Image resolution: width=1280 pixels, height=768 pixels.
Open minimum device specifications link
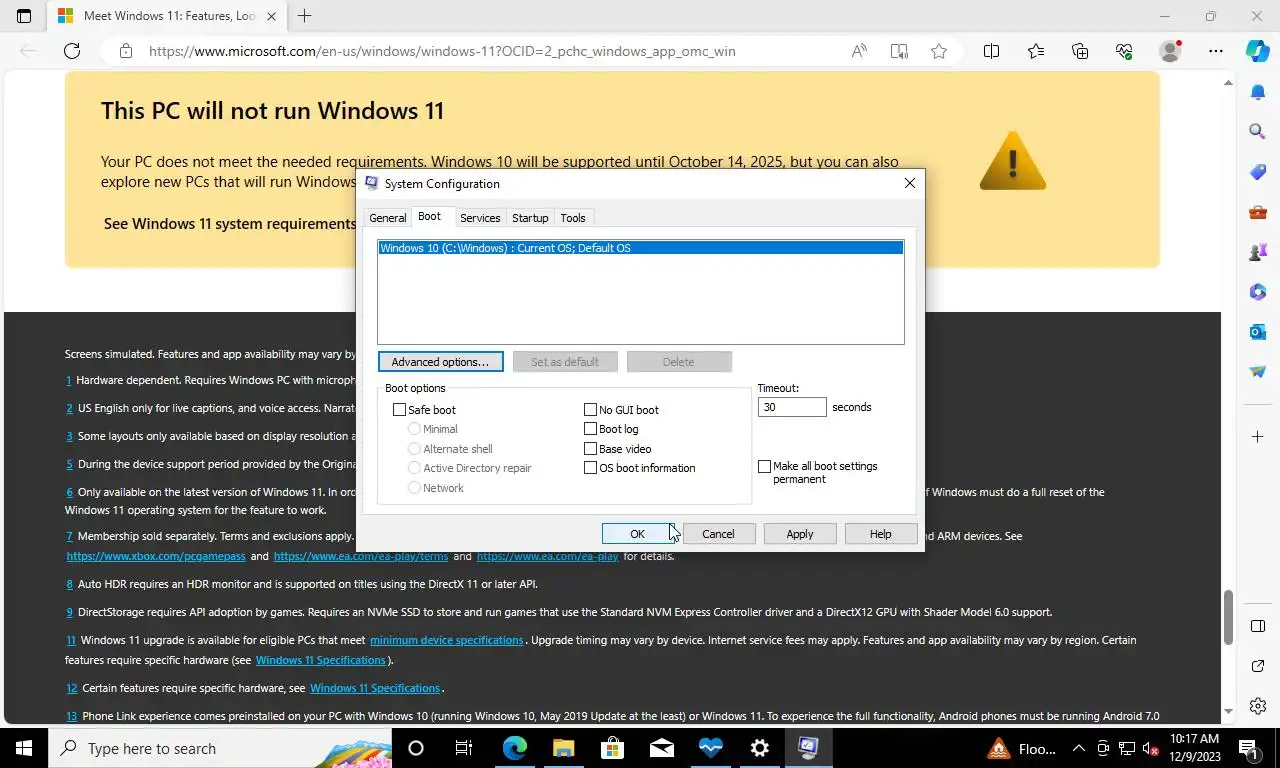pos(446,640)
